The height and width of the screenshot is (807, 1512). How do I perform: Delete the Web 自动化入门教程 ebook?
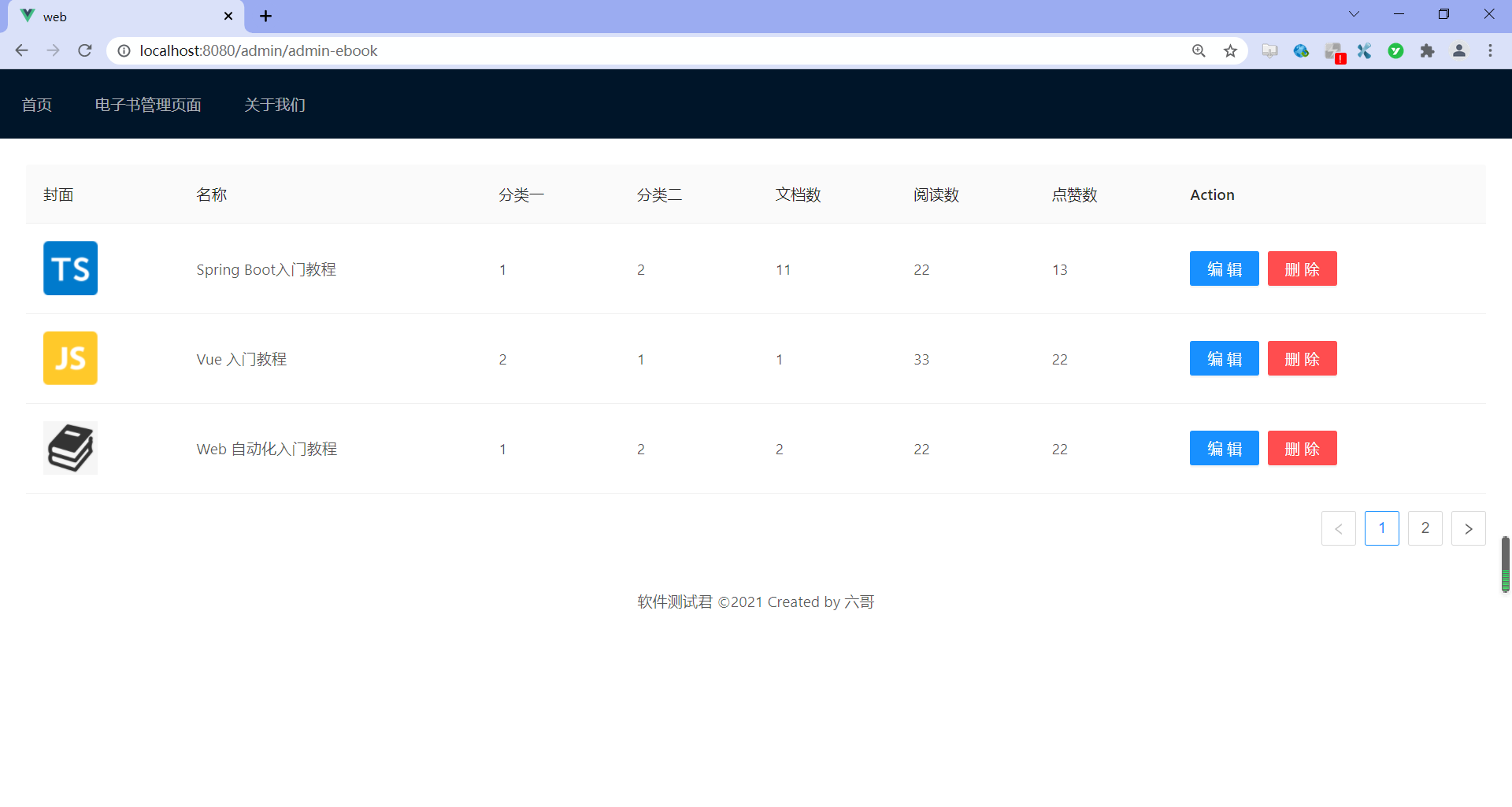tap(1302, 448)
